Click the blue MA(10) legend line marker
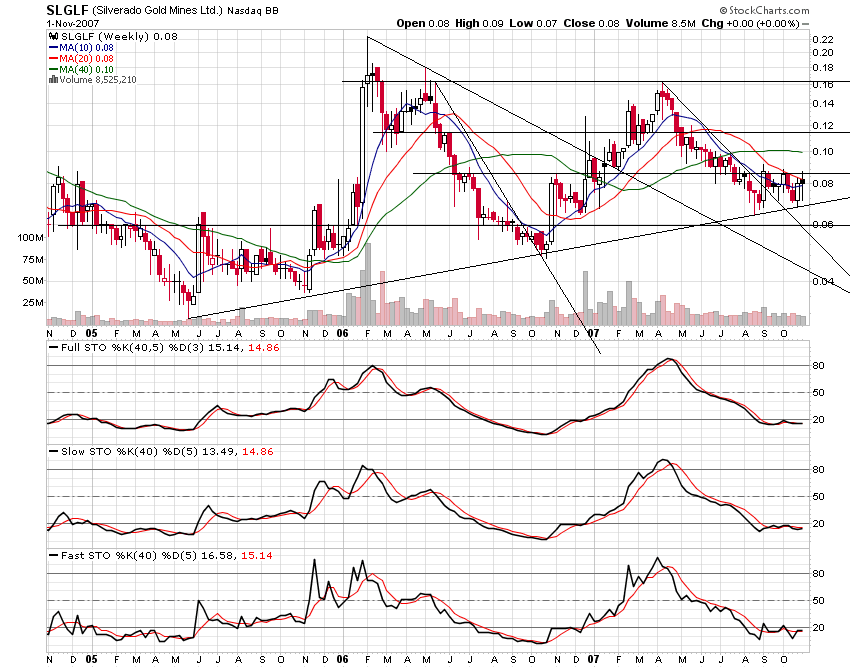The width and height of the screenshot is (850, 668). point(53,48)
